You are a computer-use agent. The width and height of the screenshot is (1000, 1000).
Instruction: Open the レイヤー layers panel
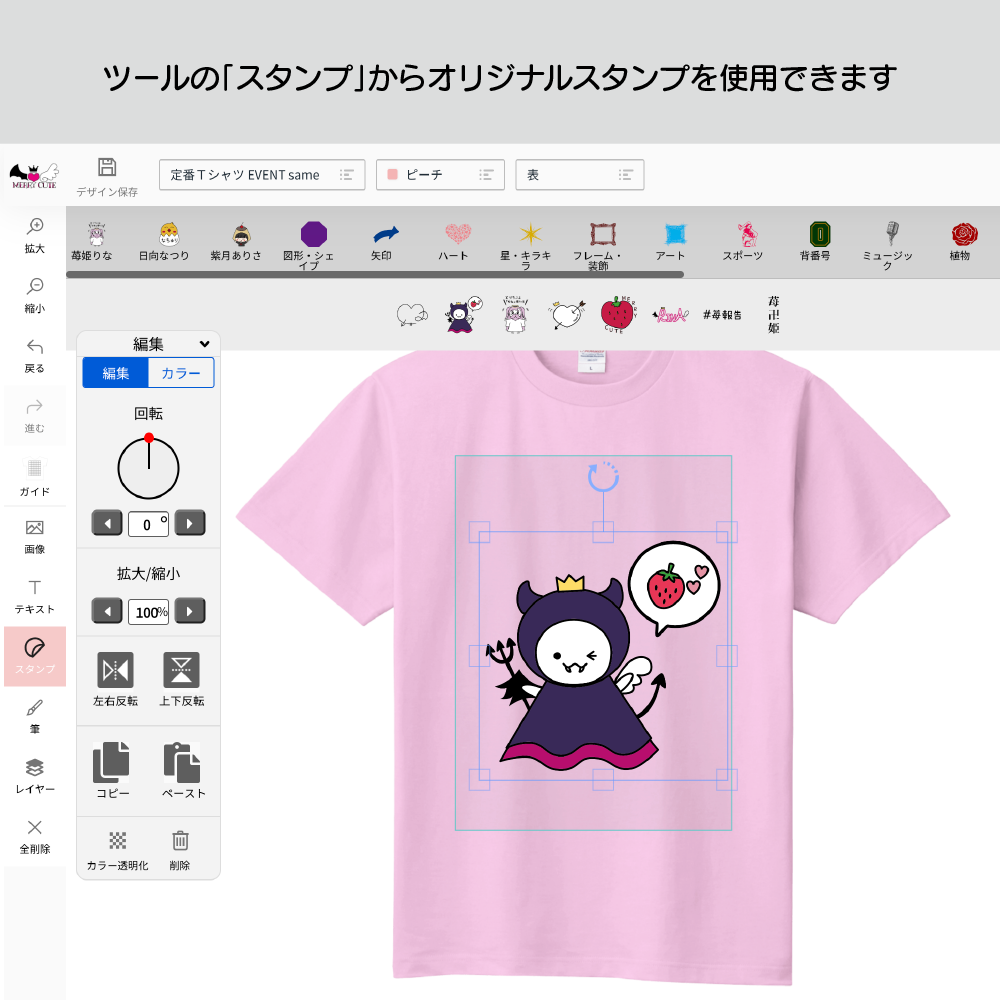(x=35, y=775)
